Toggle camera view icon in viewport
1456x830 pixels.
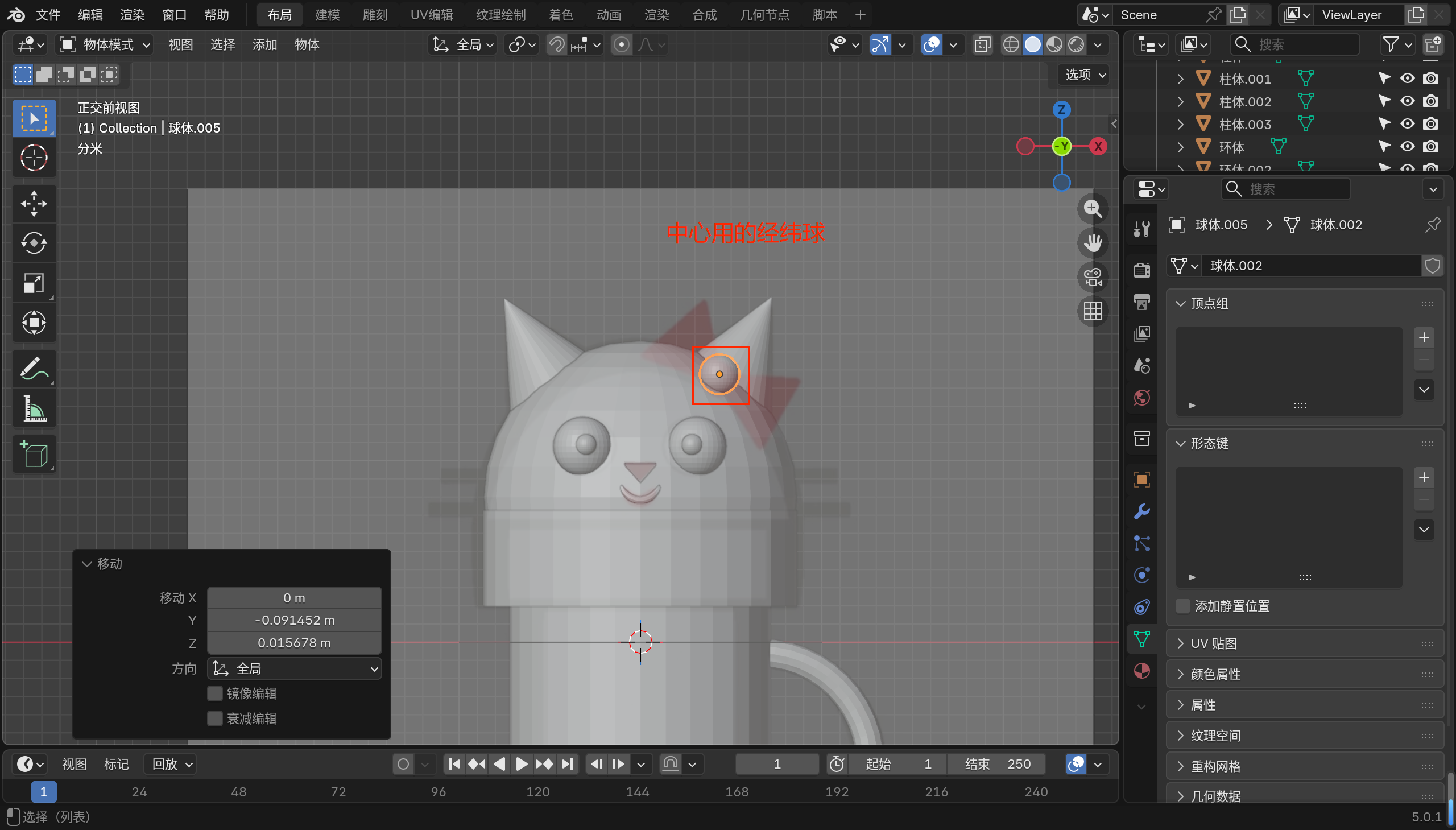point(1093,278)
